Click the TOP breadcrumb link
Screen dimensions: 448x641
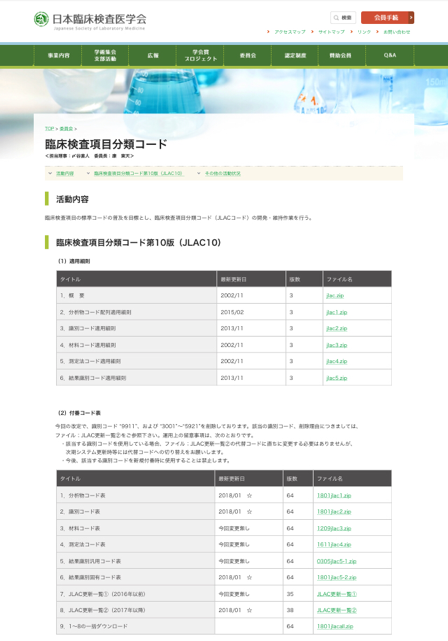pyautogui.click(x=49, y=129)
